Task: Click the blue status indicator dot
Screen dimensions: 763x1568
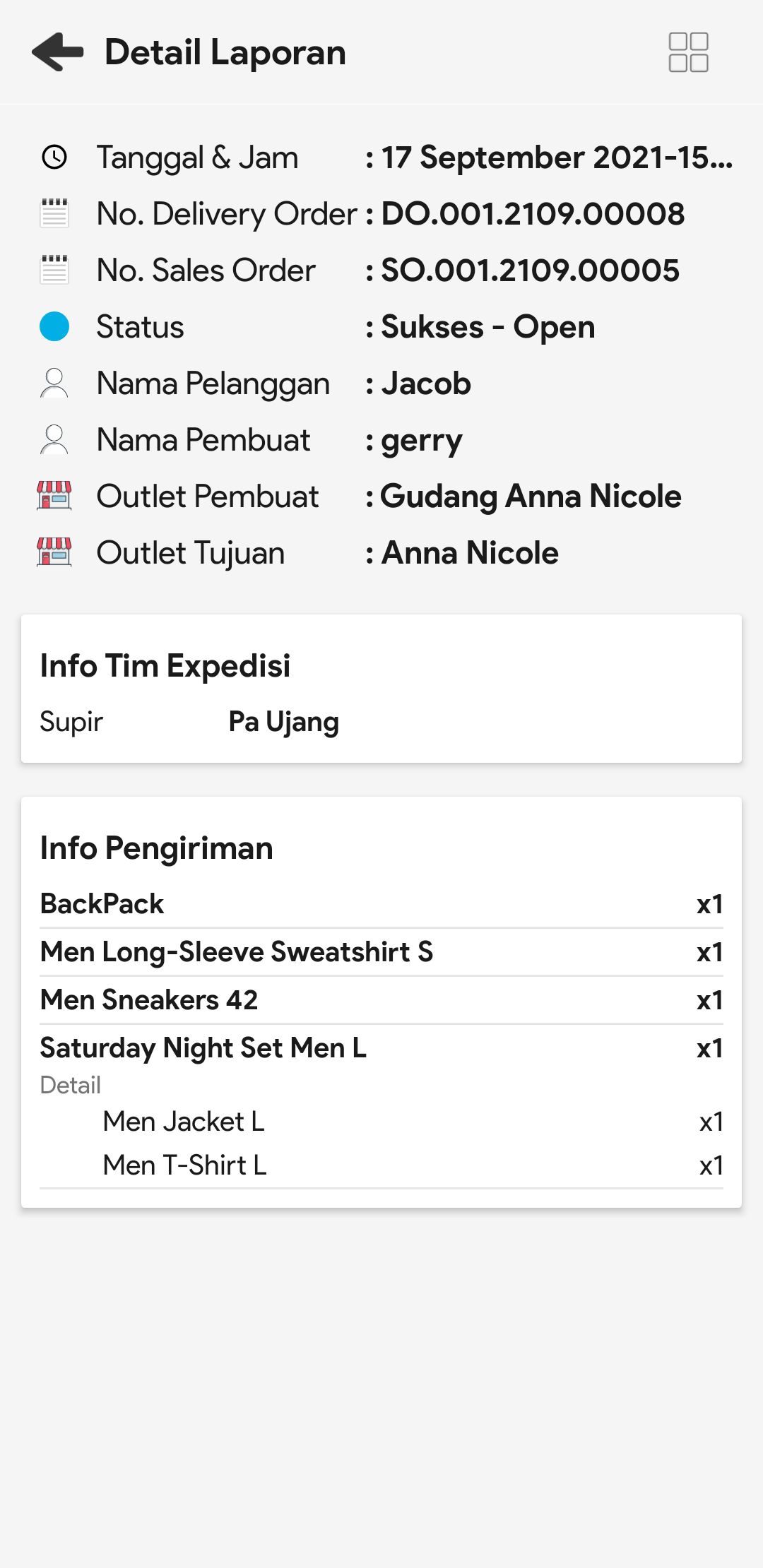Action: tap(54, 326)
